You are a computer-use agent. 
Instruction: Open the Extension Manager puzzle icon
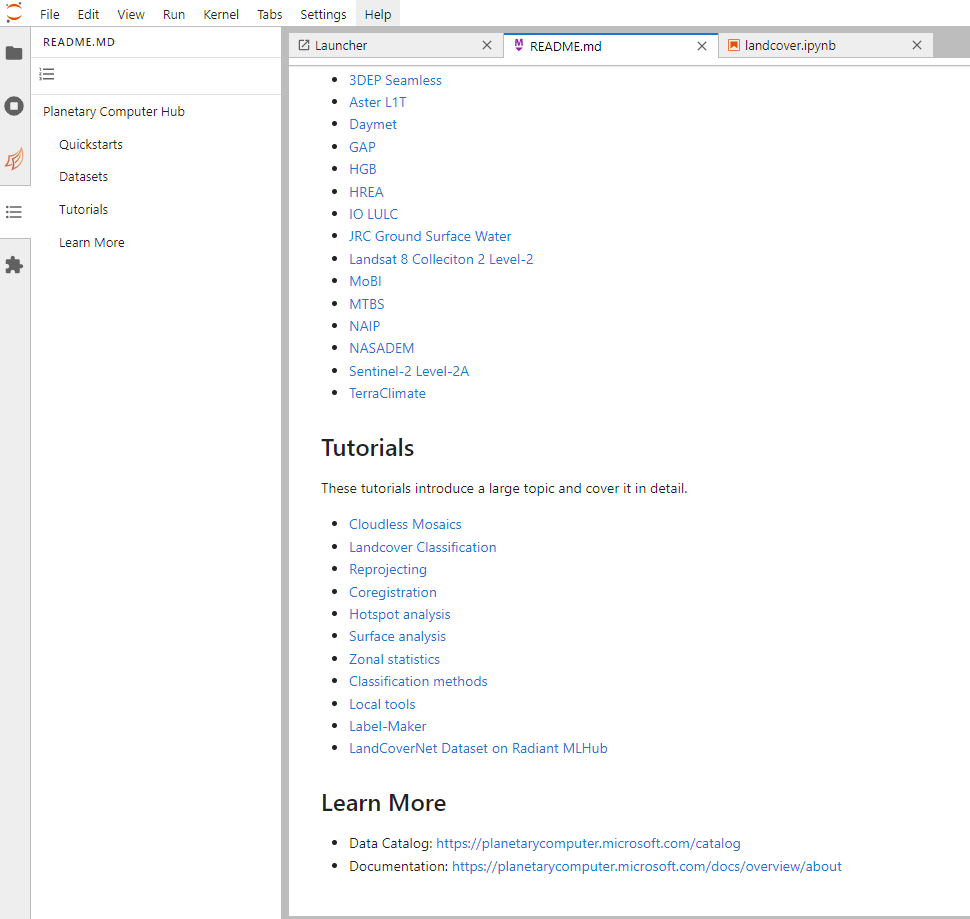tap(14, 265)
